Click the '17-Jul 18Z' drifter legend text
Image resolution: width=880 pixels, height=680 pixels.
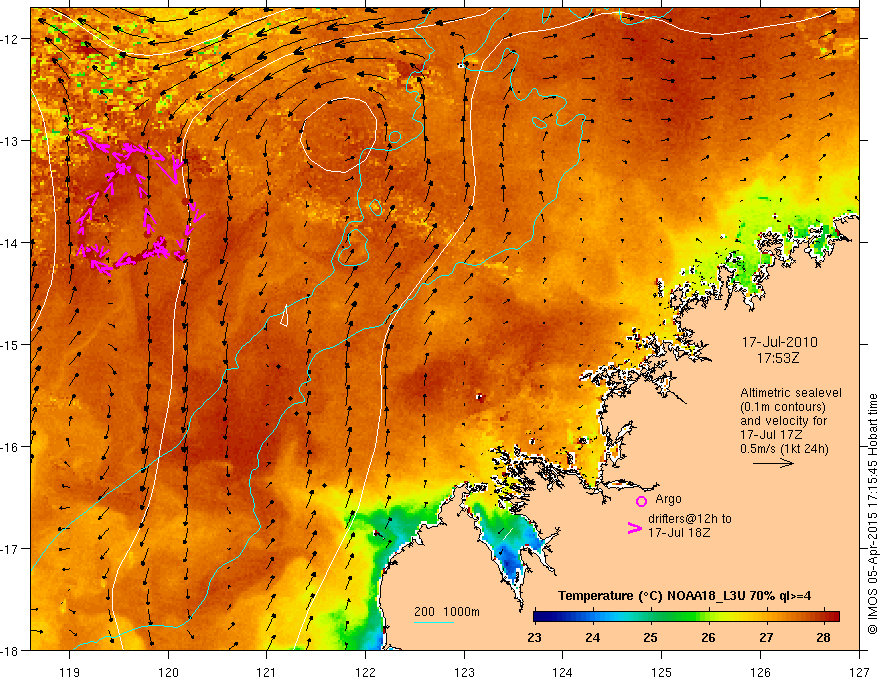pyautogui.click(x=679, y=532)
